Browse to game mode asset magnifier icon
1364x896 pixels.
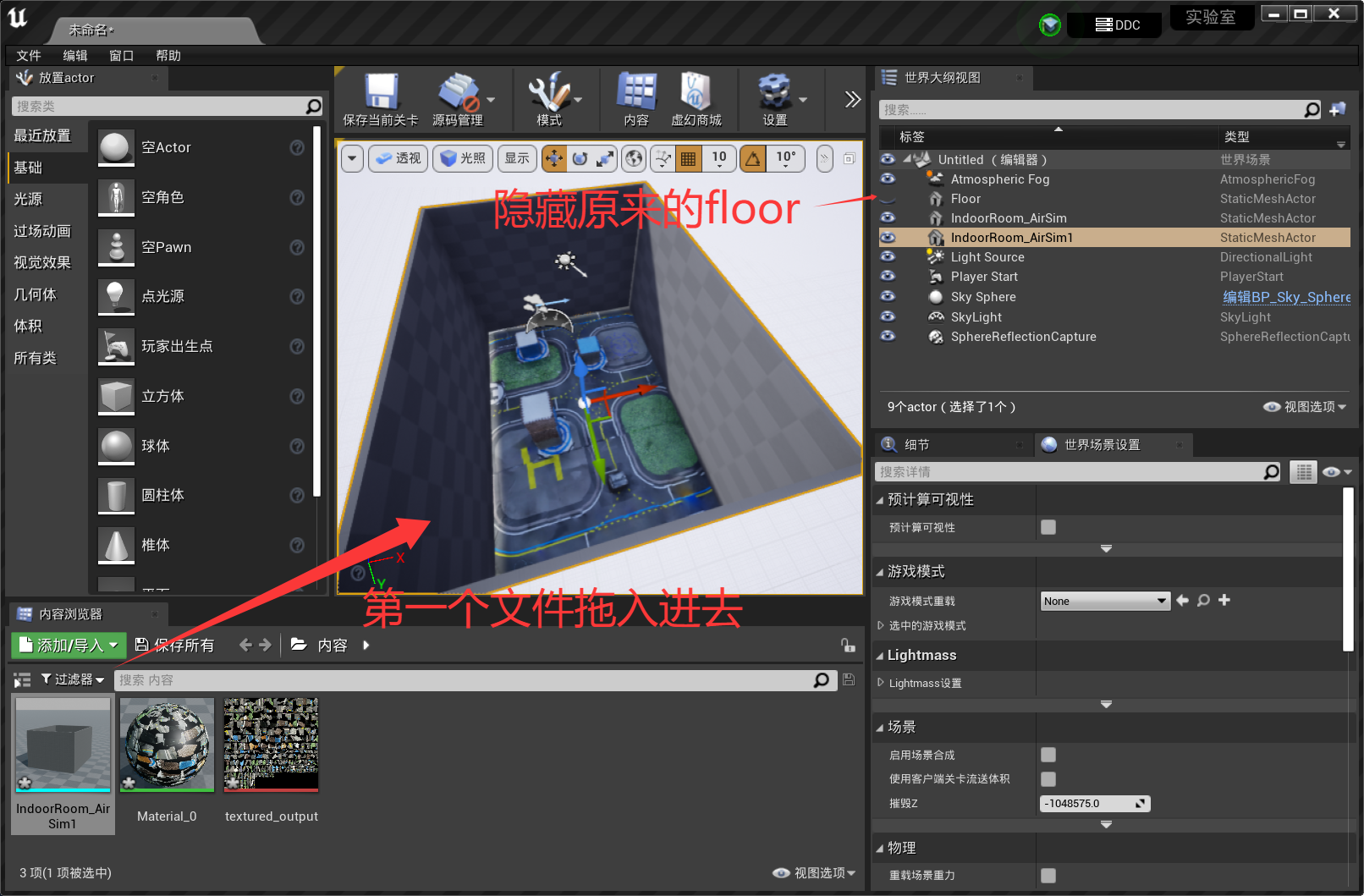[x=1203, y=601]
